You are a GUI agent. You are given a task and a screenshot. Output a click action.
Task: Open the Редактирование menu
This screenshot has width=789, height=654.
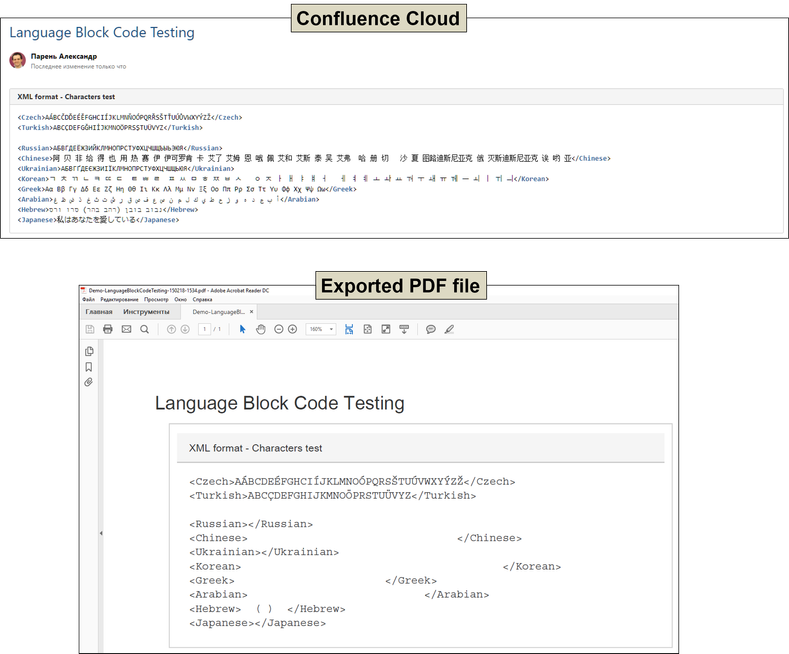(119, 299)
